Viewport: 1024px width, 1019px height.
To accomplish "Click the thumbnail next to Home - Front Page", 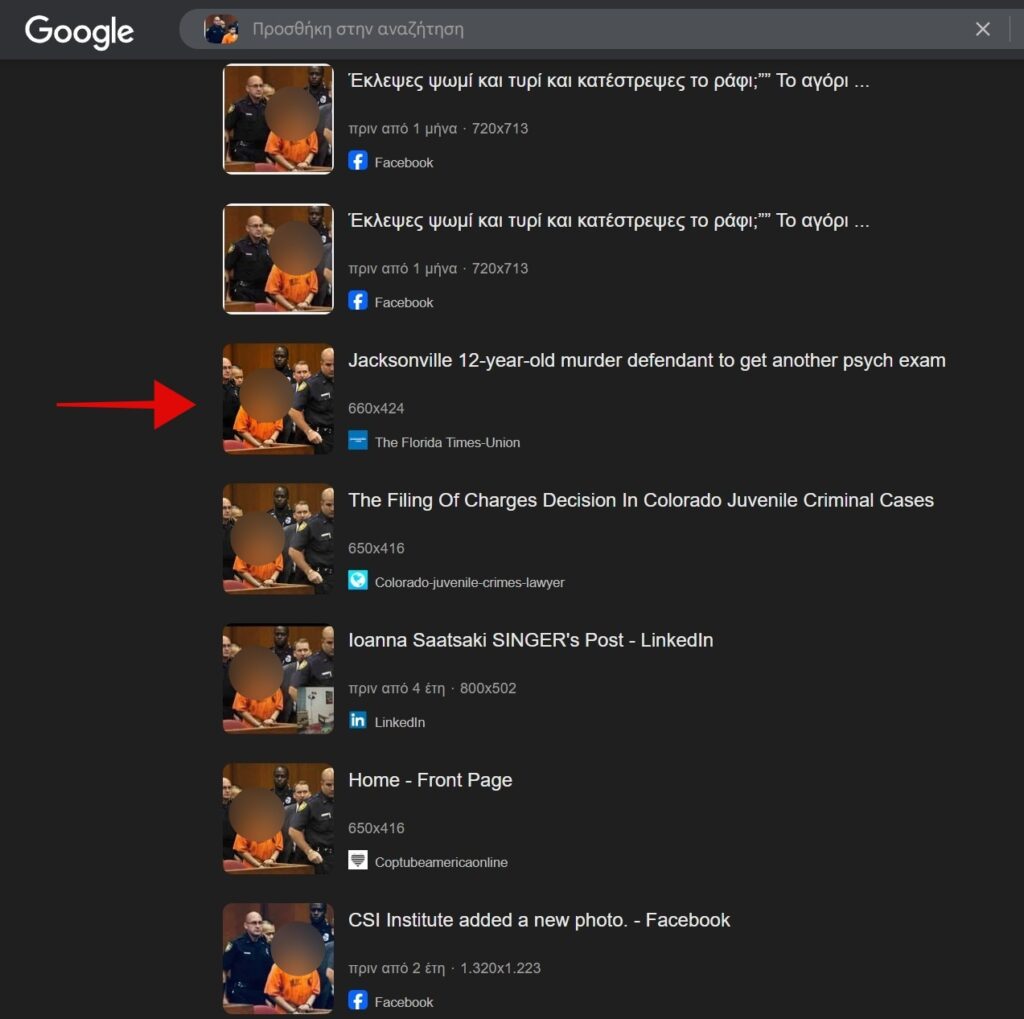I will (x=278, y=818).
